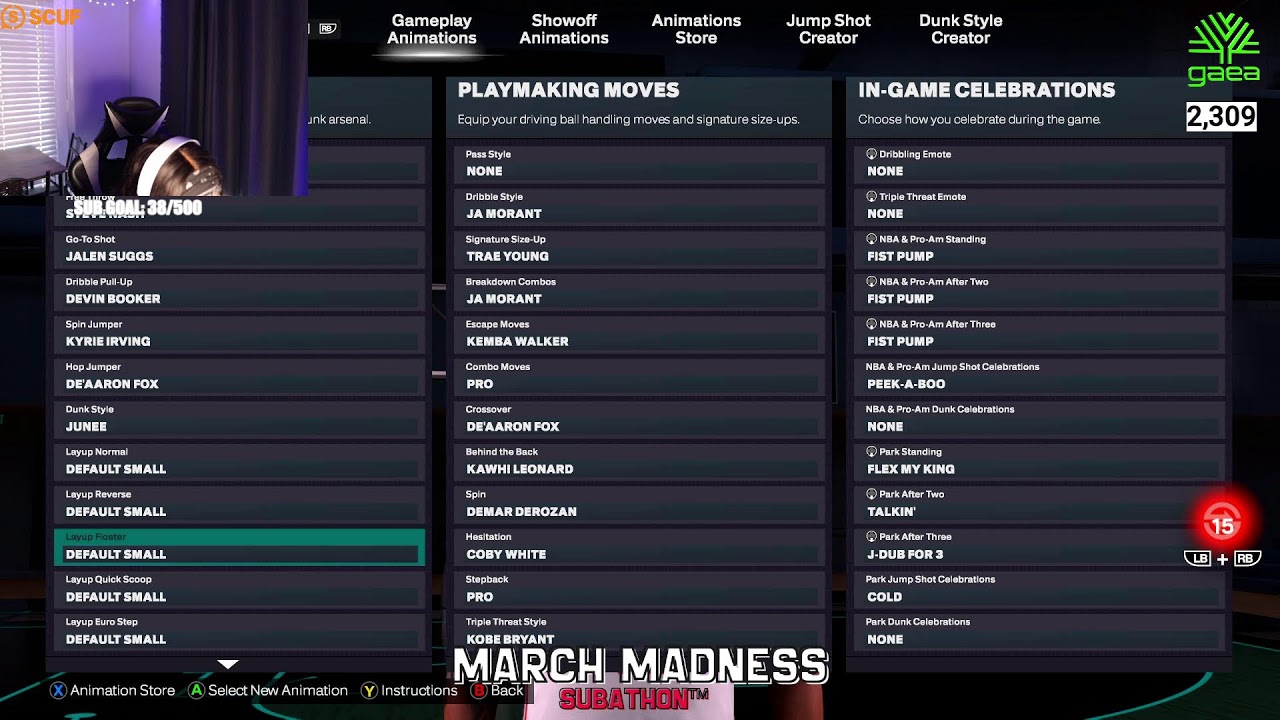Select Spin Demar Derozan row
The image size is (1280, 720).
point(640,504)
